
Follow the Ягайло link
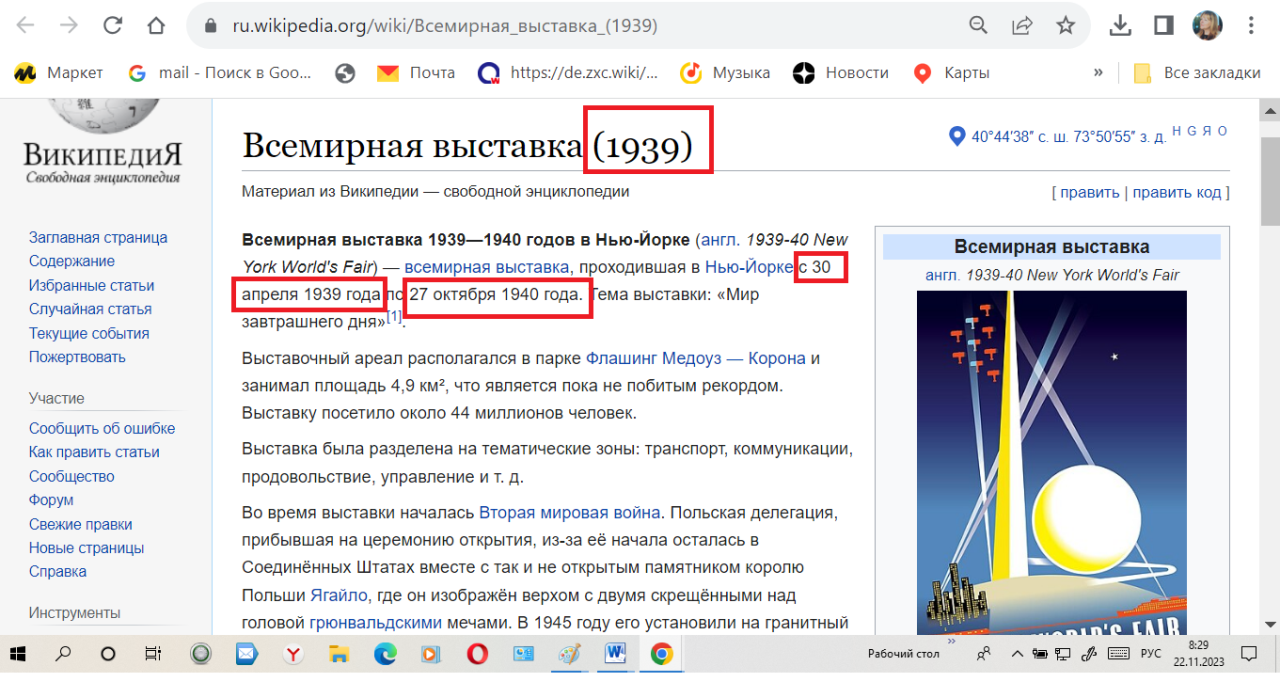[x=339, y=595]
